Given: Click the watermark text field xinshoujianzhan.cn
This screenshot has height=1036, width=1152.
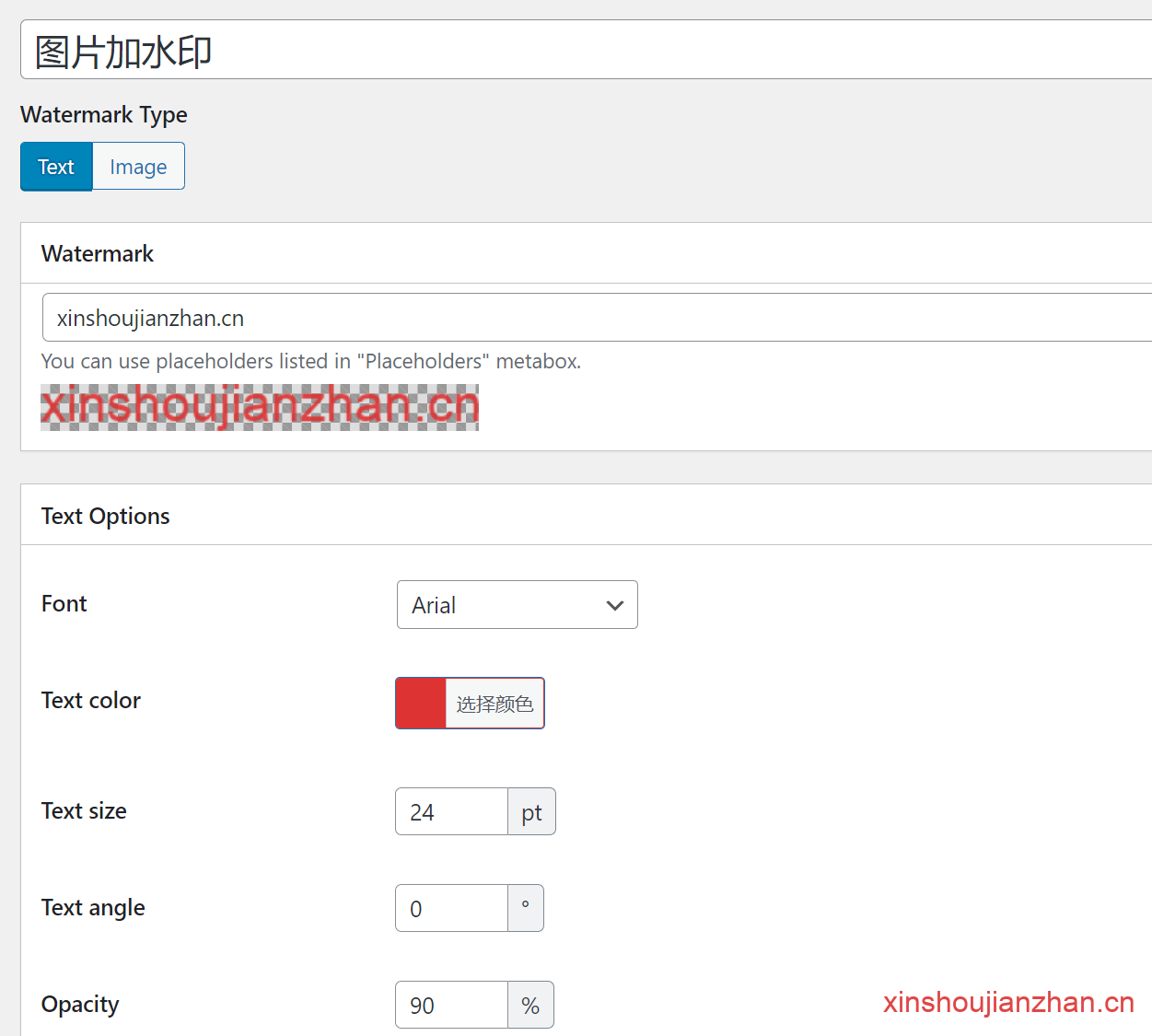Looking at the screenshot, I should click(597, 318).
